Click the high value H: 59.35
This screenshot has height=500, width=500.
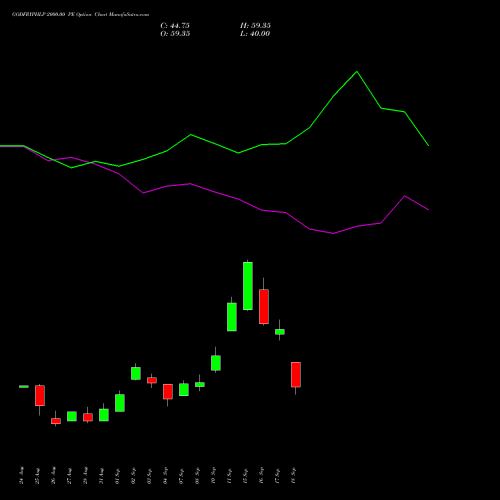(255, 26)
